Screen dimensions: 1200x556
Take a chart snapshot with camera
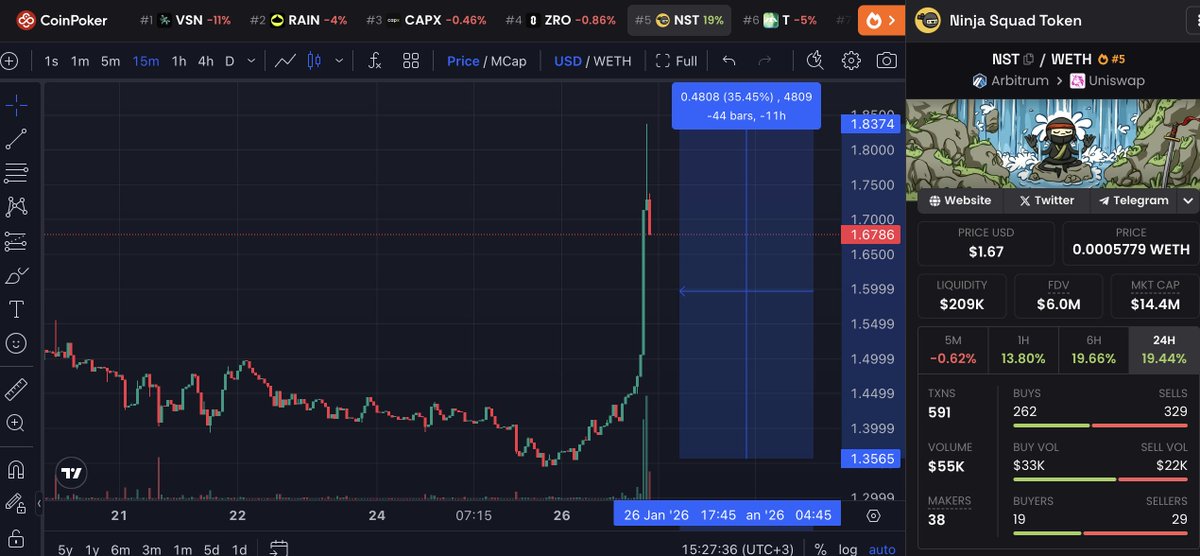click(886, 61)
